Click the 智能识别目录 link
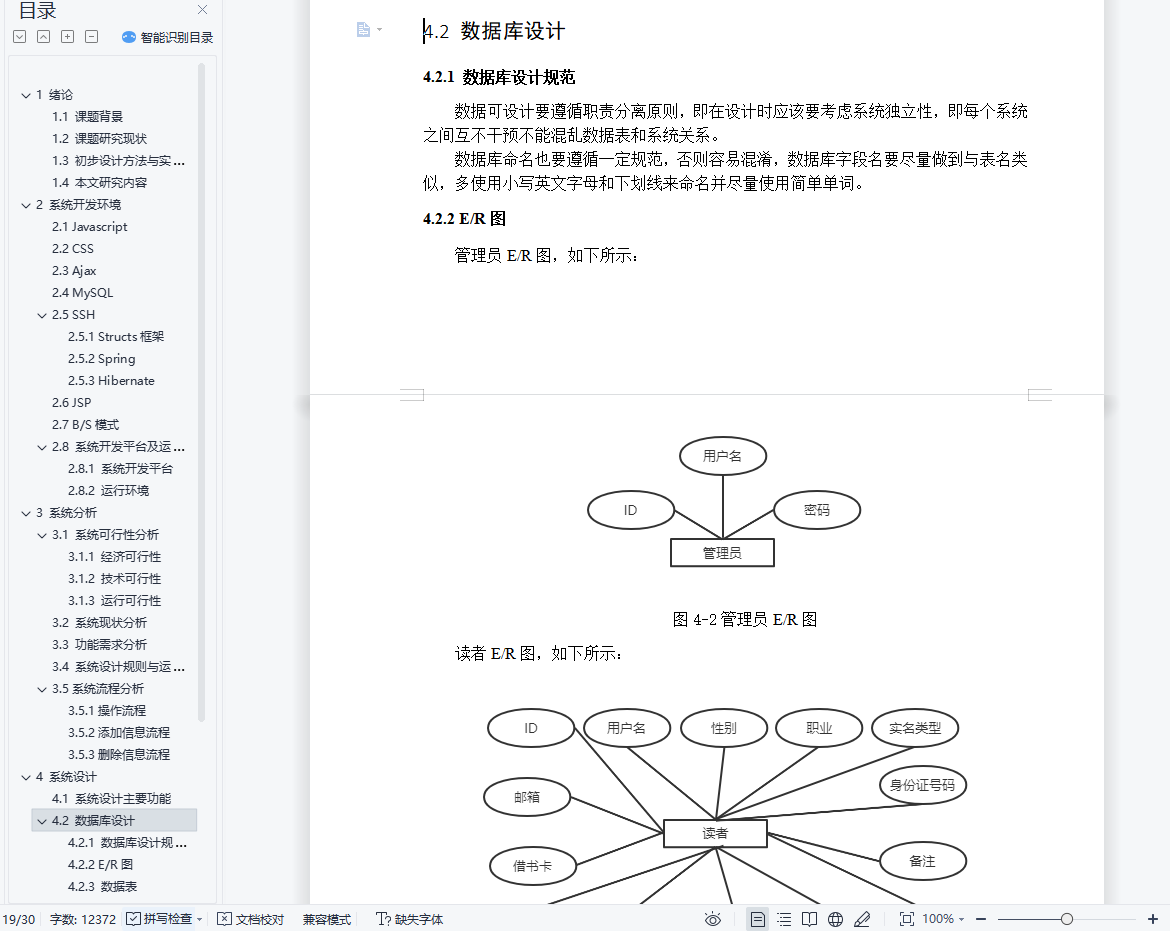This screenshot has width=1170, height=931. click(x=177, y=37)
